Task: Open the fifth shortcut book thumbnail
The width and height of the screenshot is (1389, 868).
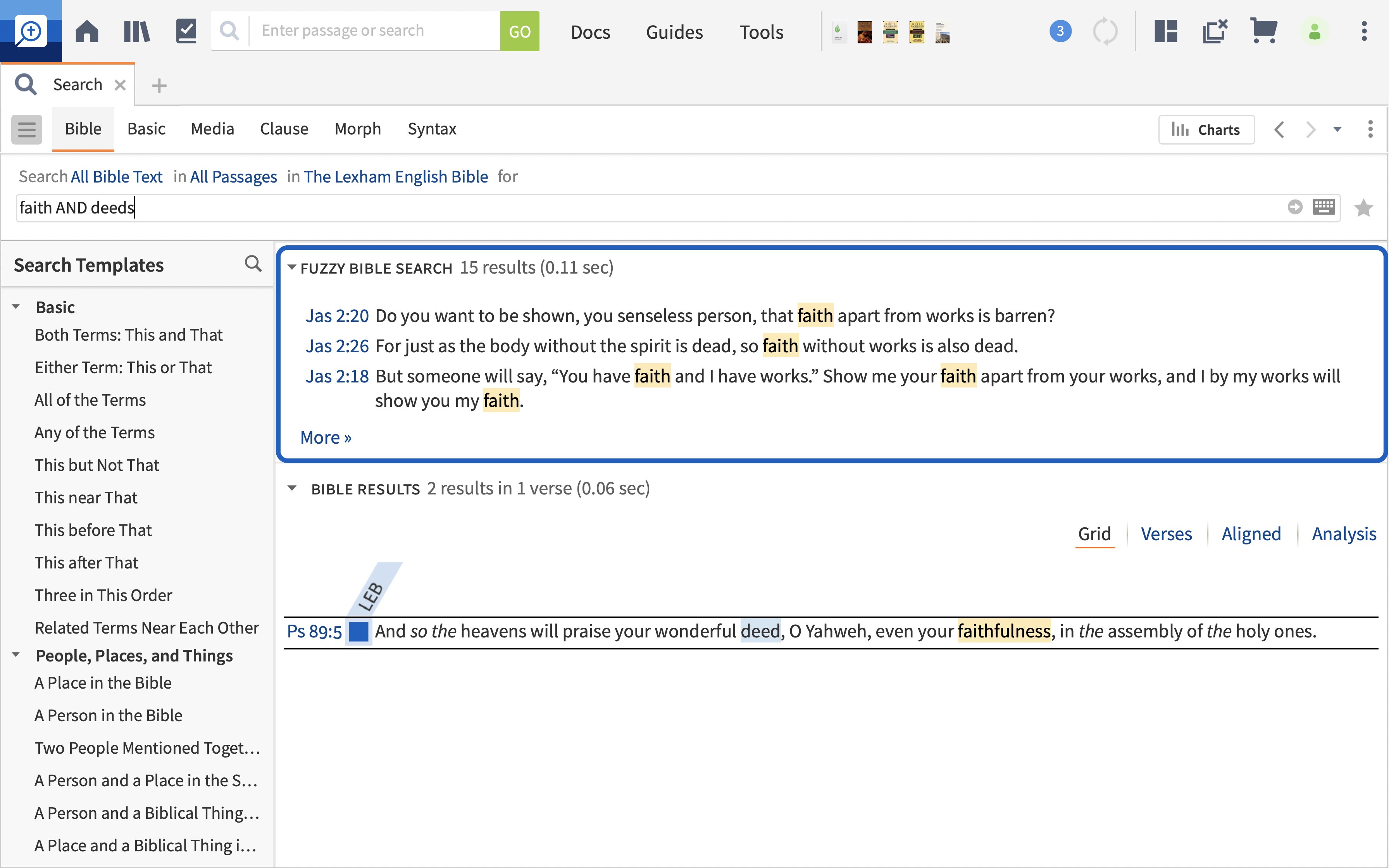Action: [943, 32]
